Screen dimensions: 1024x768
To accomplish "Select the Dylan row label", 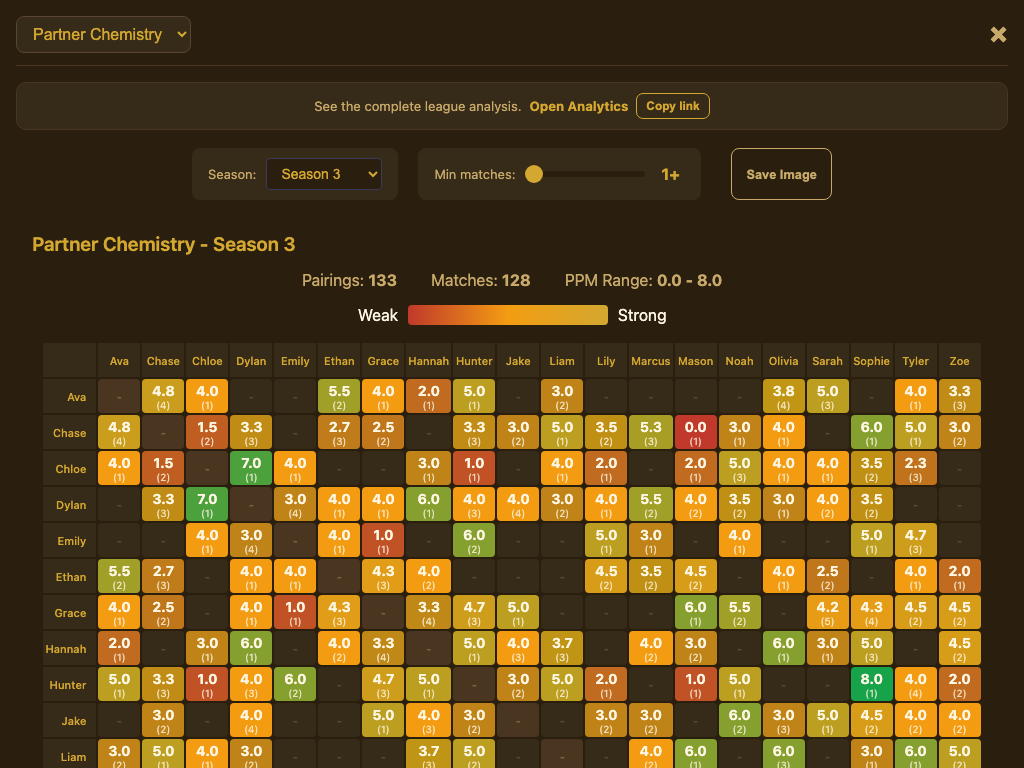I will (71, 505).
